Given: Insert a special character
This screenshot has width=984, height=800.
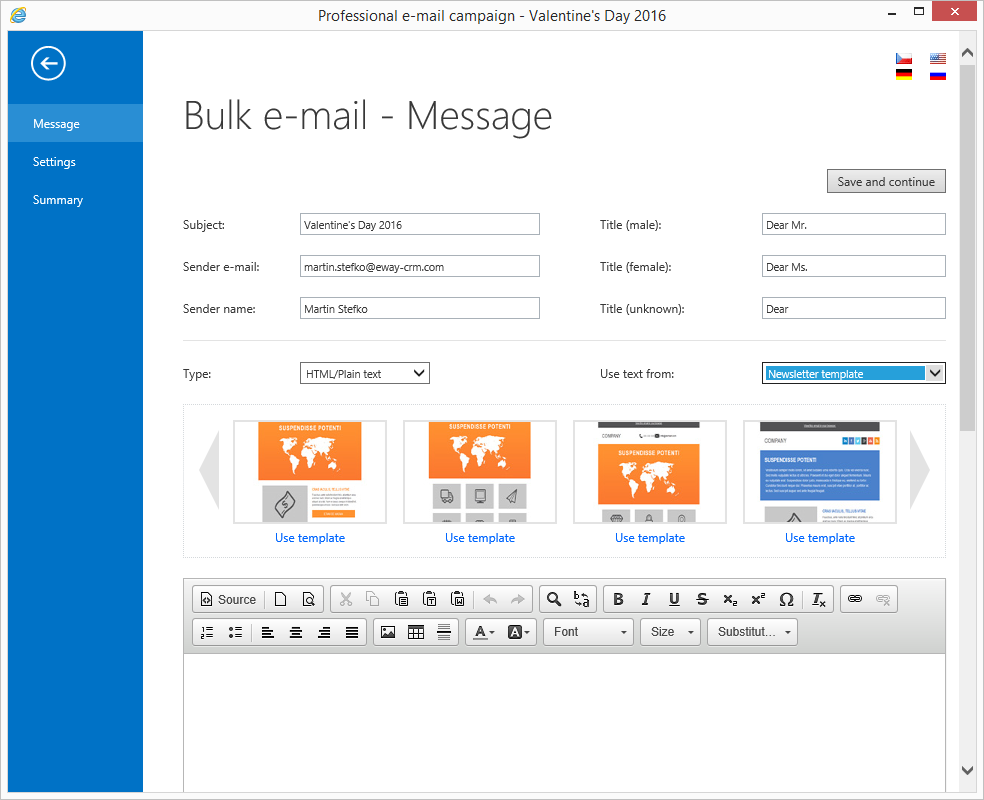Looking at the screenshot, I should click(787, 599).
